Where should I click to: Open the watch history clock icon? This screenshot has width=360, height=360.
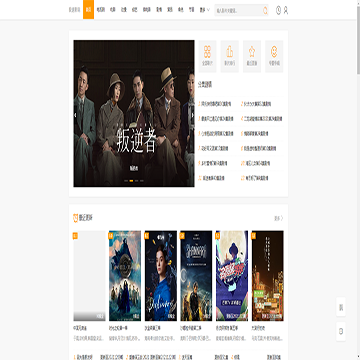(278, 11)
